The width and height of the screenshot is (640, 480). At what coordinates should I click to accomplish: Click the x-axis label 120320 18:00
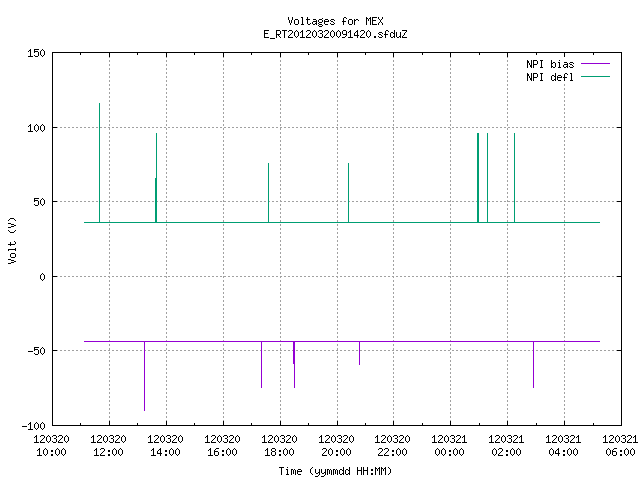pyautogui.click(x=279, y=446)
